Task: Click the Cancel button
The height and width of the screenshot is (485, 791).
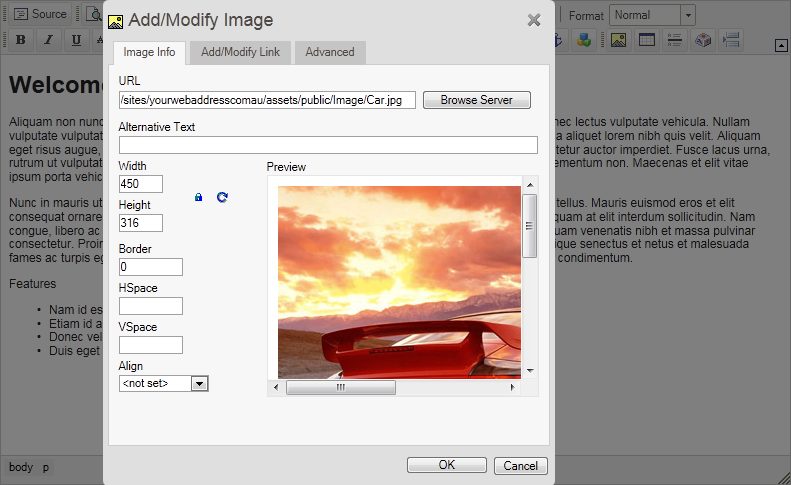Action: click(521, 465)
